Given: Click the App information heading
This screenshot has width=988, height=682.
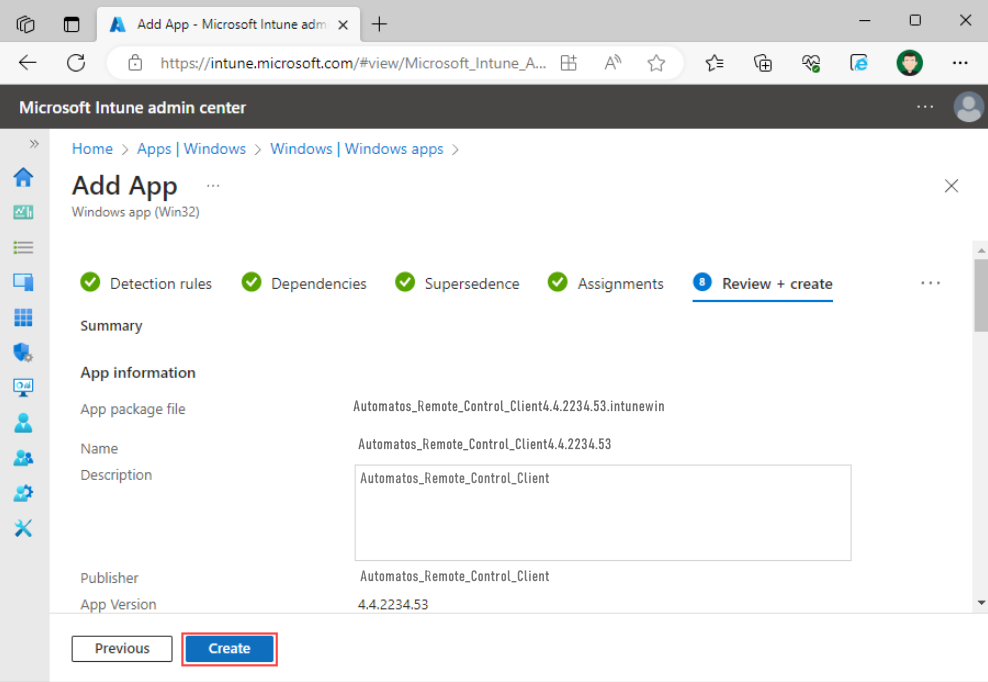Looking at the screenshot, I should (138, 373).
